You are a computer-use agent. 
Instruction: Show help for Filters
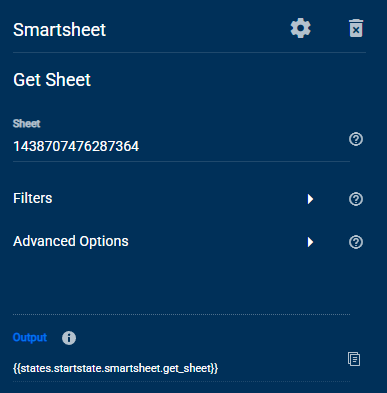coord(356,199)
